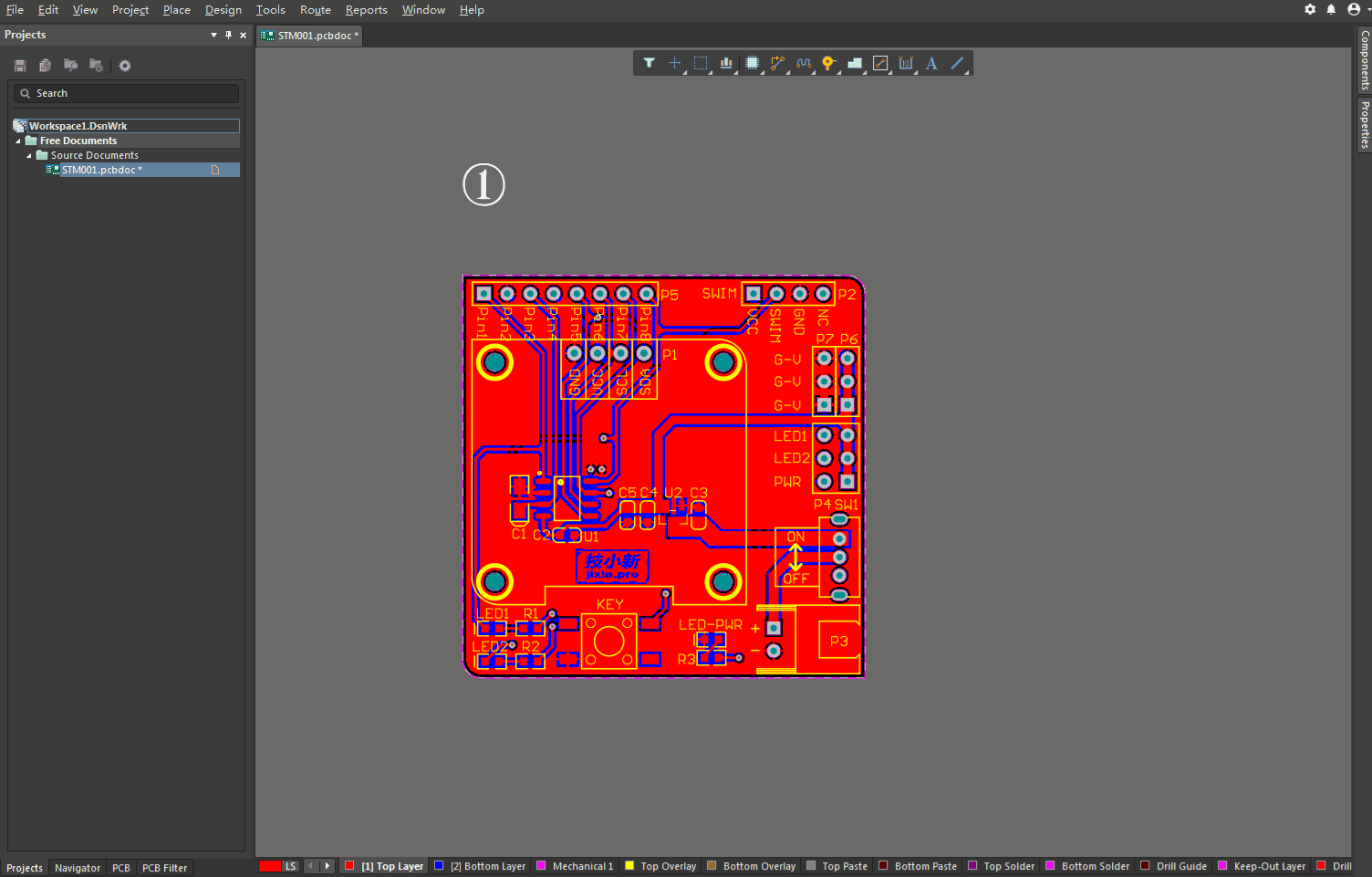Open the Route menu
Viewport: 1372px width, 877px height.
tap(315, 10)
